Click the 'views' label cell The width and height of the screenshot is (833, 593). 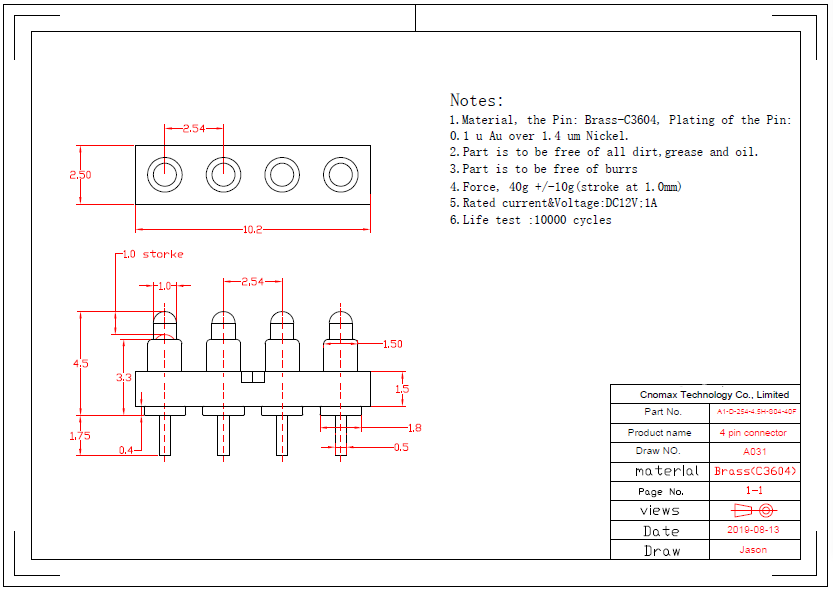point(660,511)
